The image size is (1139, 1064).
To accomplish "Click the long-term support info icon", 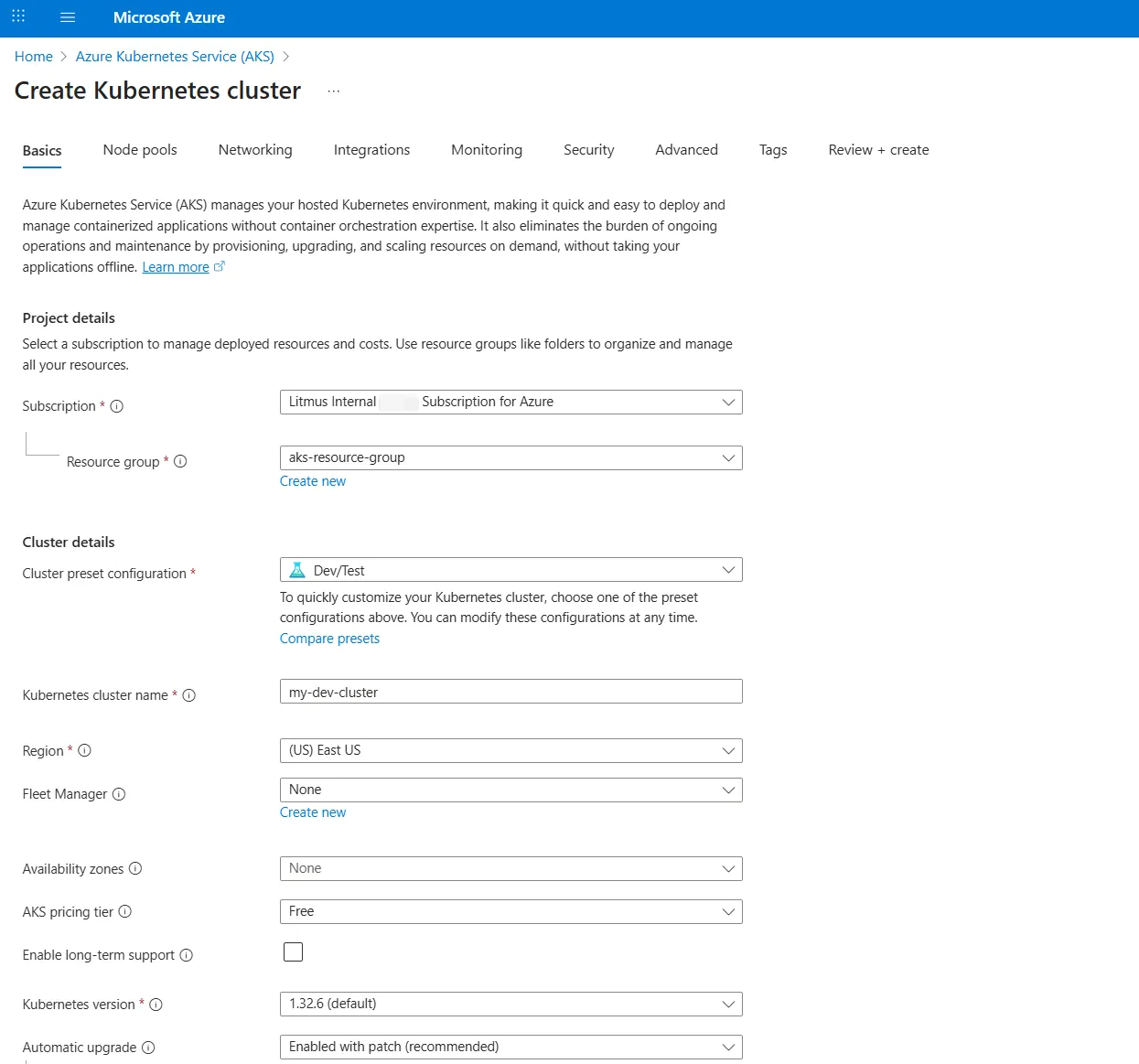I will tap(187, 955).
